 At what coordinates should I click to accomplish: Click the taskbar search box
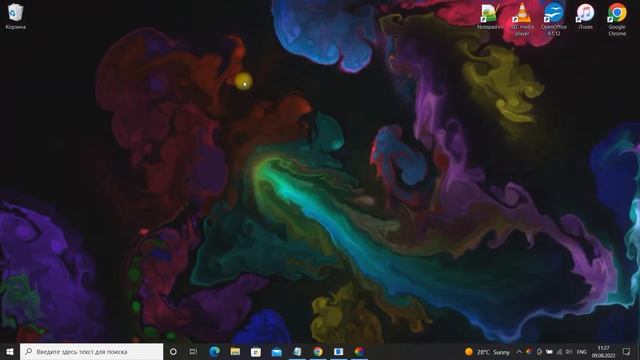[x=91, y=351]
